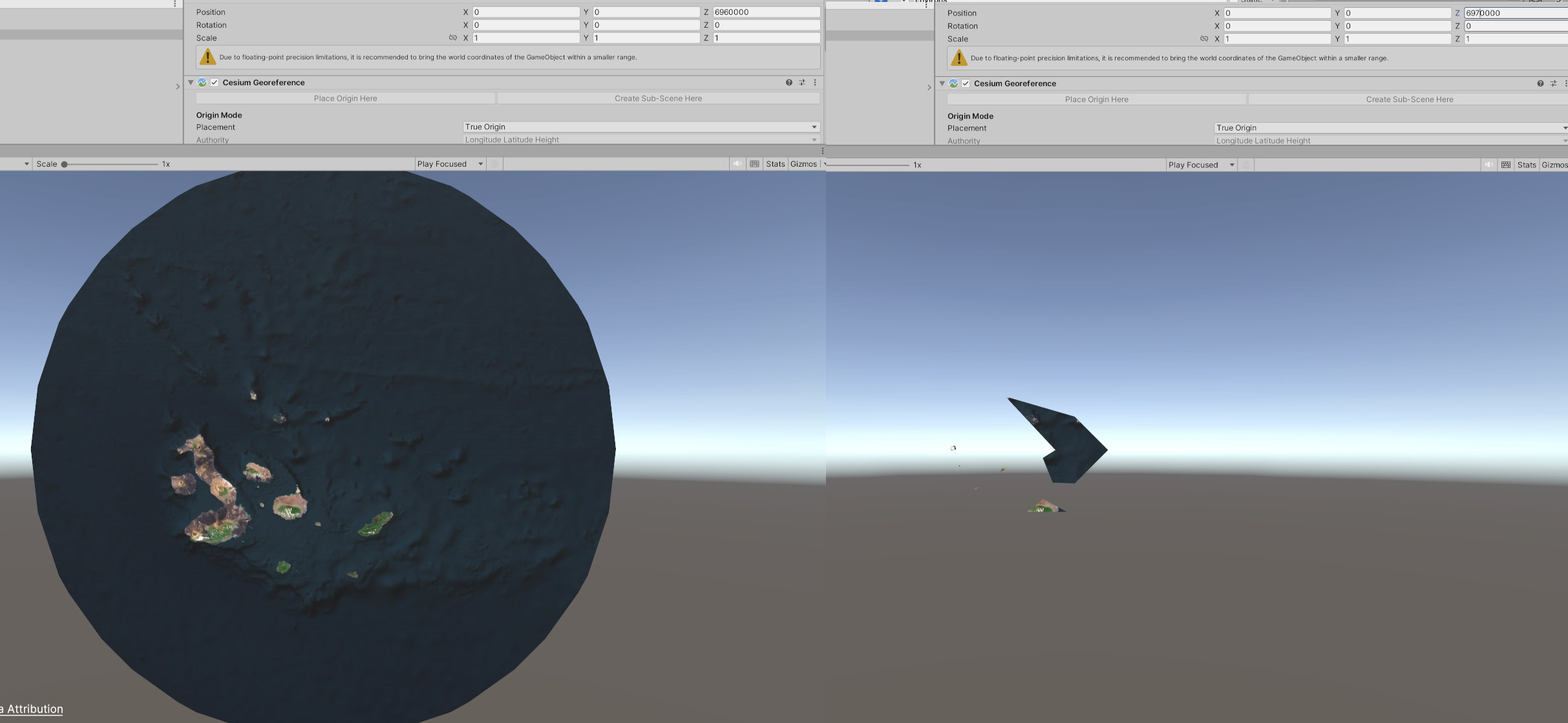The width and height of the screenshot is (1568, 723).
Task: Open the three-dot menu in the left Cesium Georeference header
Action: pyautogui.click(x=815, y=83)
